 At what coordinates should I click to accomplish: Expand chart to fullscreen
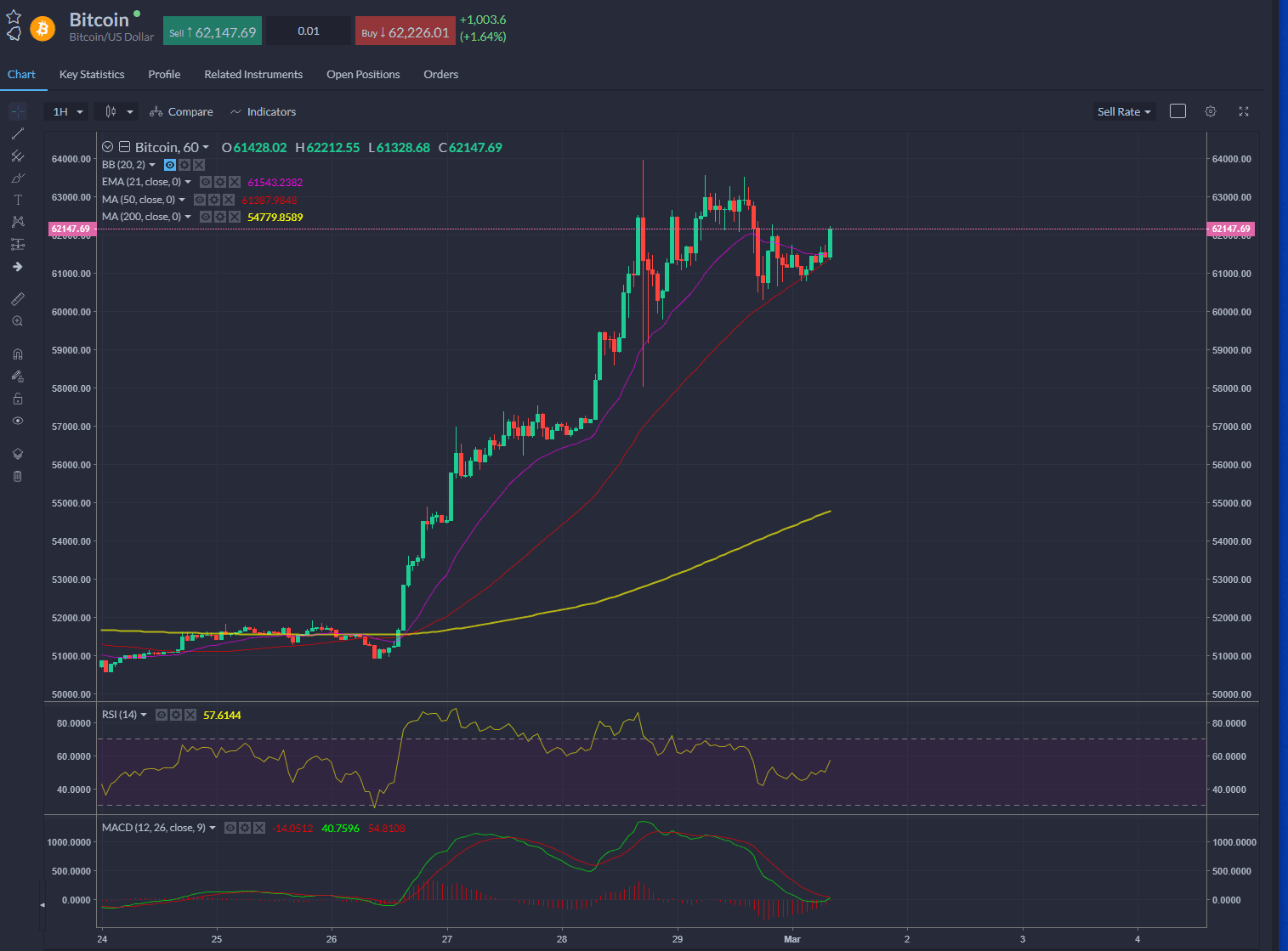1244,111
